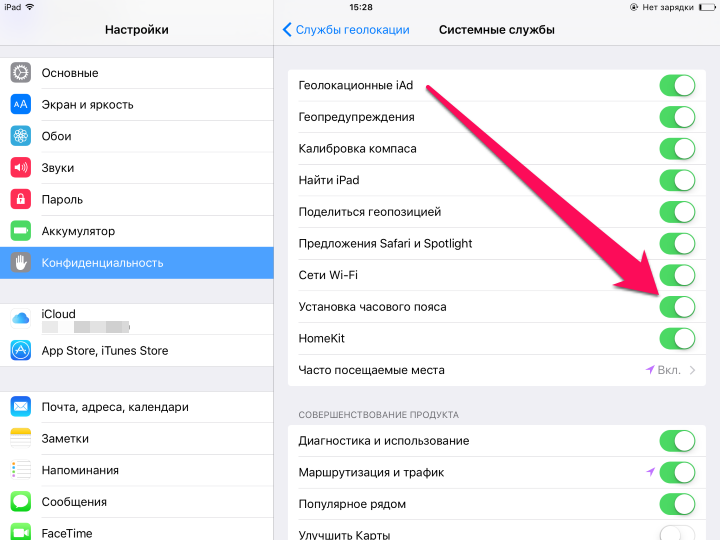Switch off Сети Wi-Fi toggle
This screenshot has height=540, width=720.
tap(677, 275)
